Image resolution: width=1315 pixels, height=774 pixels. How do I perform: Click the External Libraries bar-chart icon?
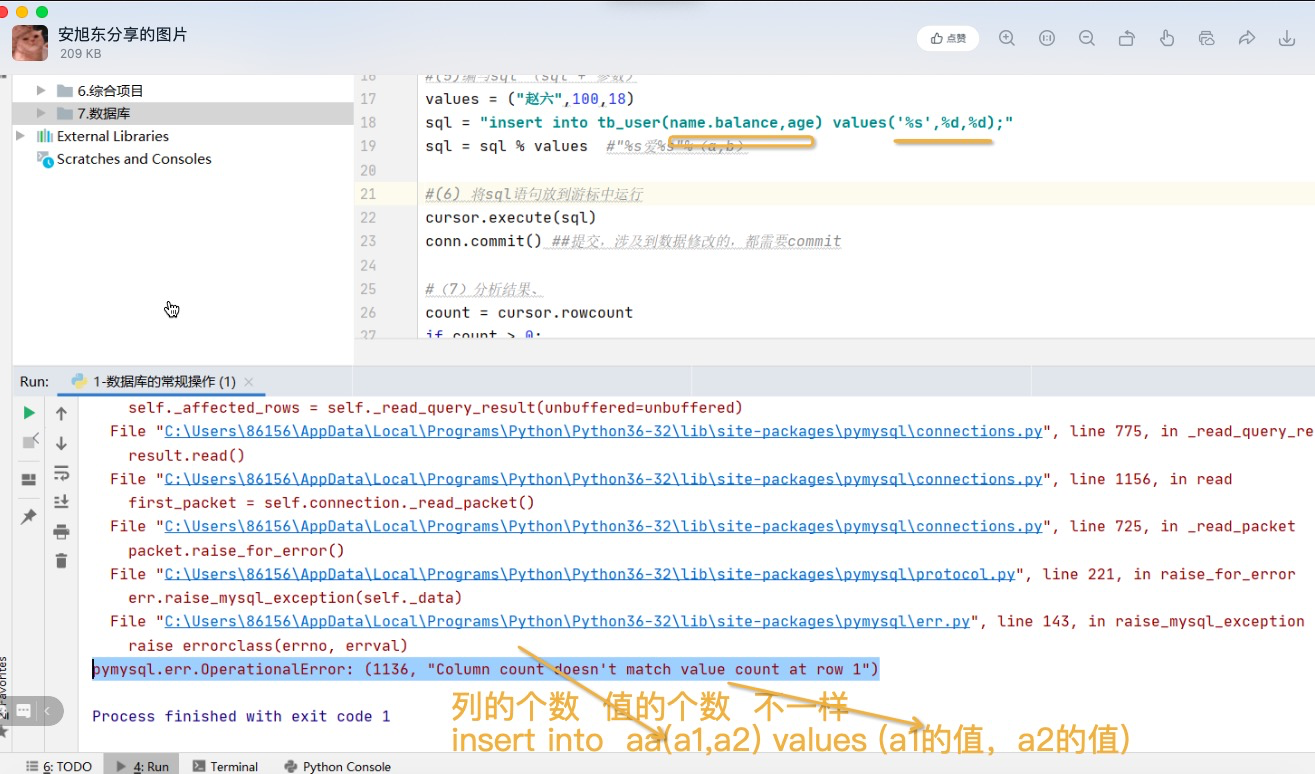[45, 136]
